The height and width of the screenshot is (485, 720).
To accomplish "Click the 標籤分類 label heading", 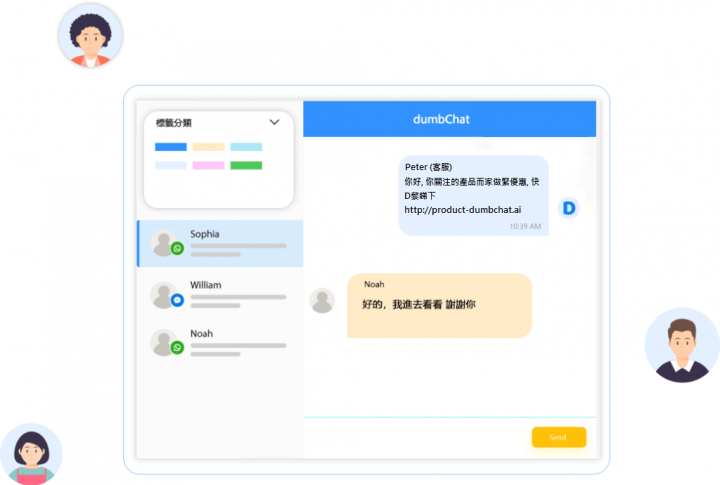I will coord(174,123).
